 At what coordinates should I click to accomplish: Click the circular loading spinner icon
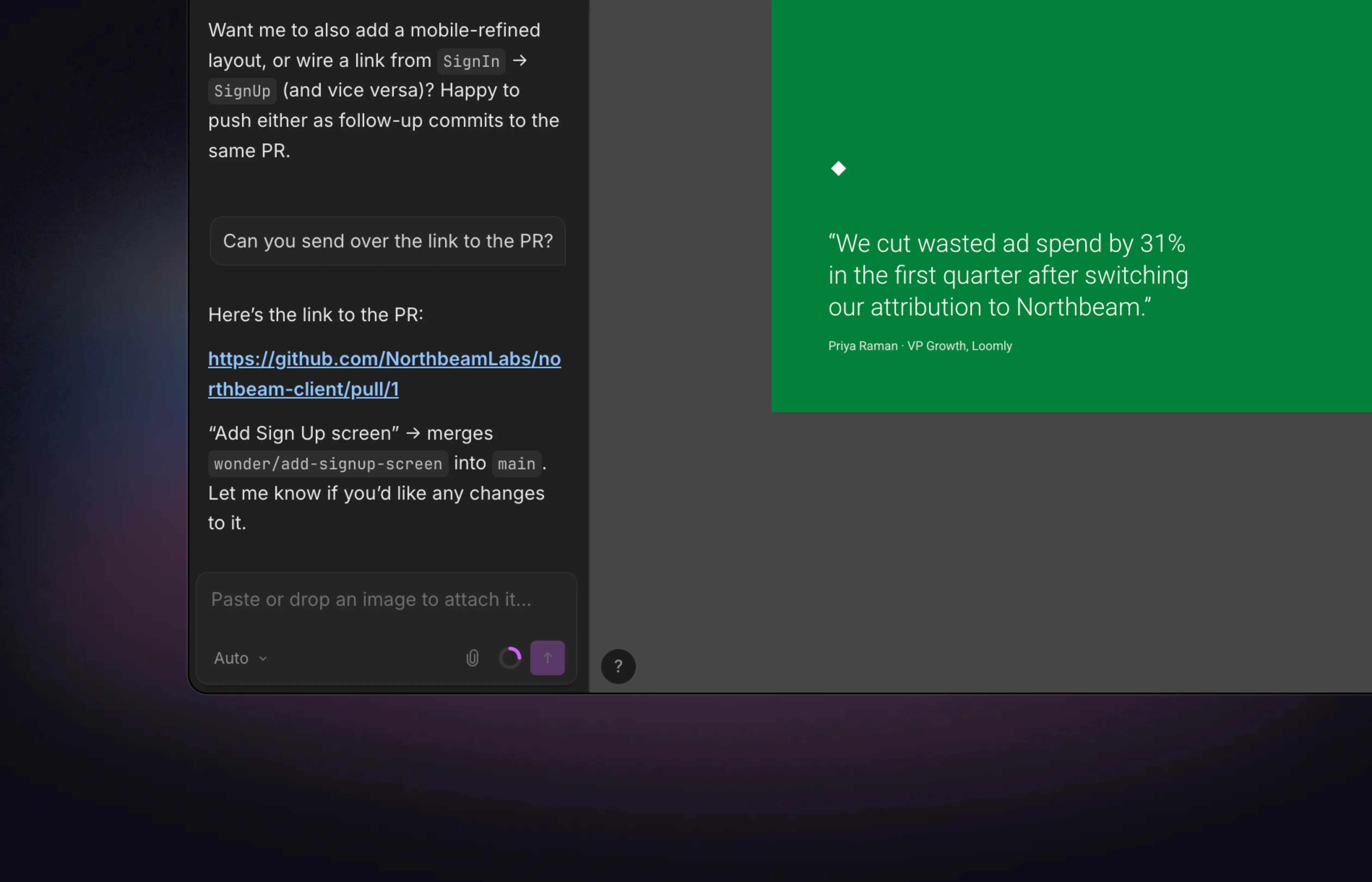510,658
